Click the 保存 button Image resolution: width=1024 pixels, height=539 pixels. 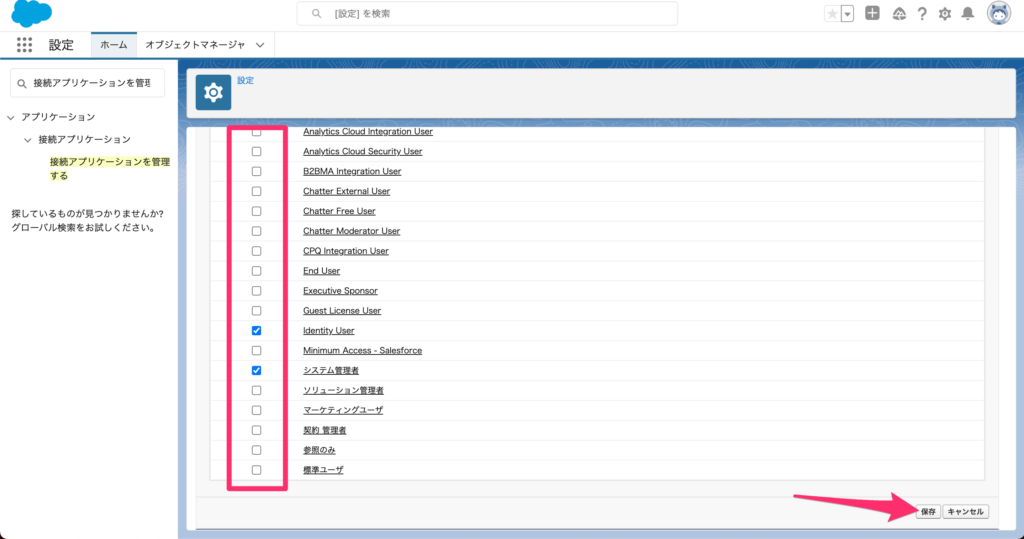tap(928, 511)
